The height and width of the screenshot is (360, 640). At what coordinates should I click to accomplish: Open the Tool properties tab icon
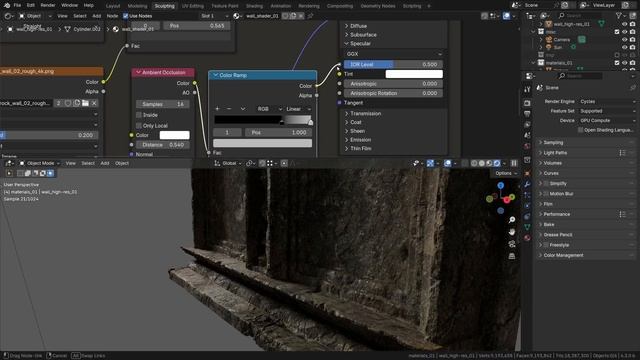[x=527, y=89]
